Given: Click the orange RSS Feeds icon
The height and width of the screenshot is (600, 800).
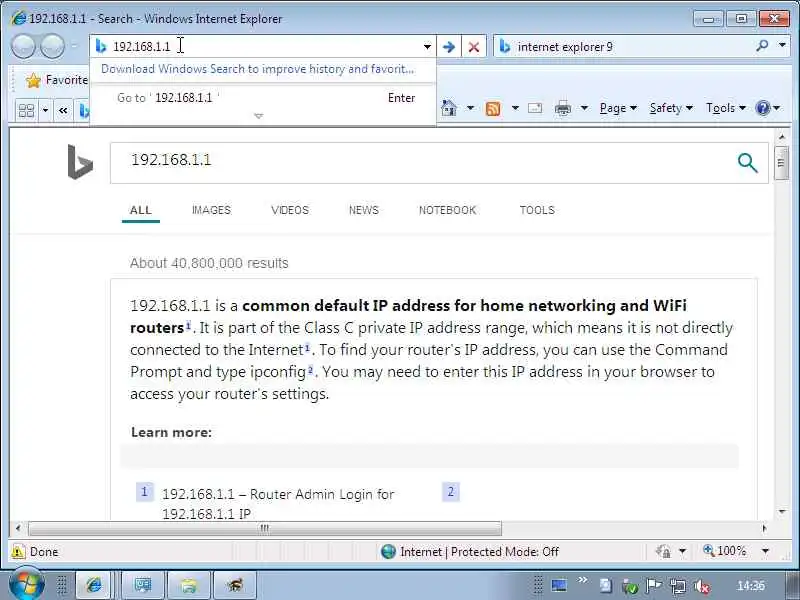Looking at the screenshot, I should 493,108.
